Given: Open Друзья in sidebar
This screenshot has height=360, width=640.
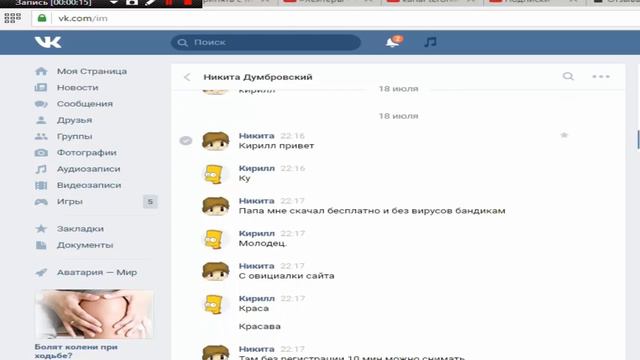Looking at the screenshot, I should pos(74,120).
